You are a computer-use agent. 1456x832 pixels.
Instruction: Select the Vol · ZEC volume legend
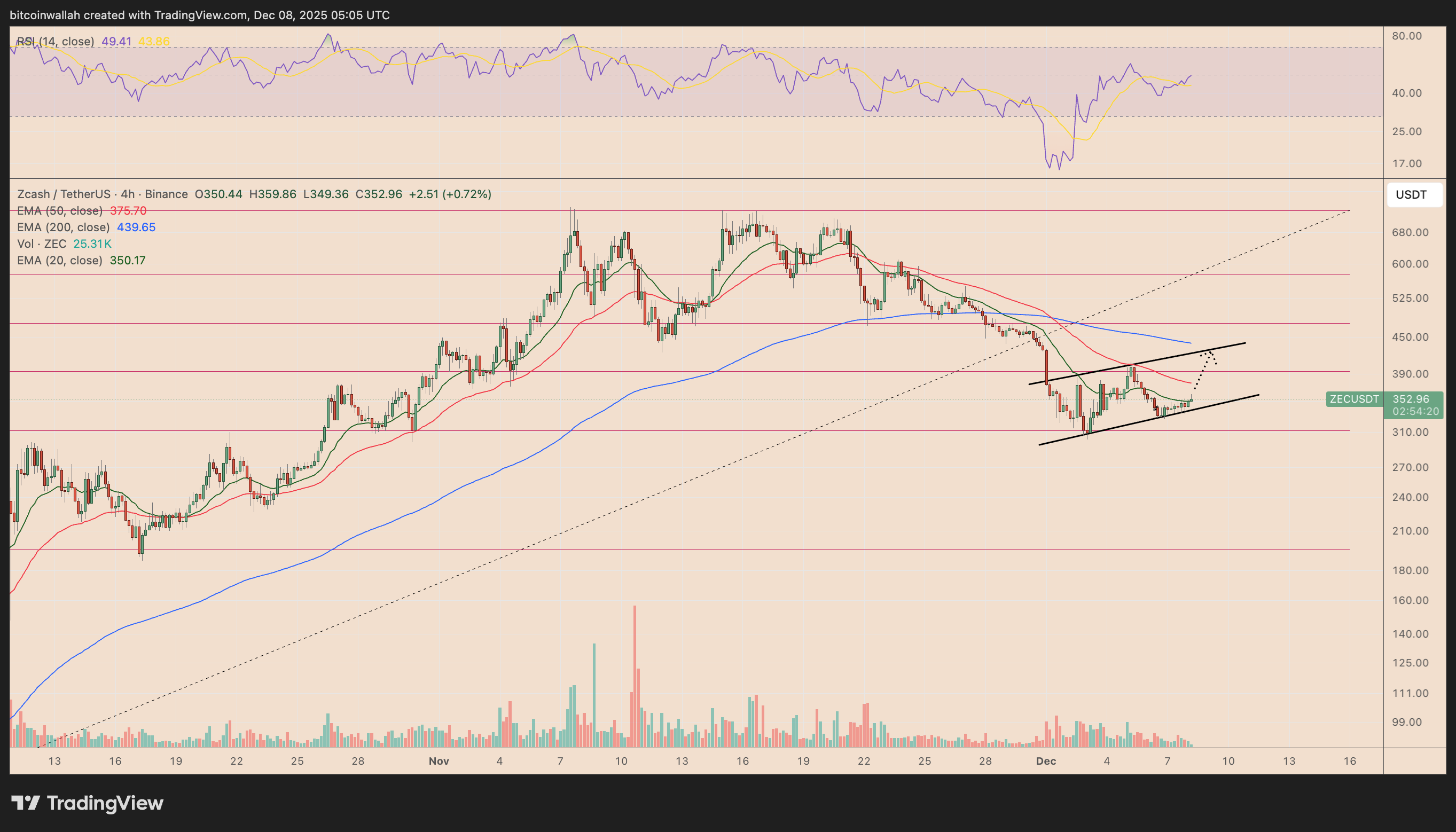(x=42, y=244)
